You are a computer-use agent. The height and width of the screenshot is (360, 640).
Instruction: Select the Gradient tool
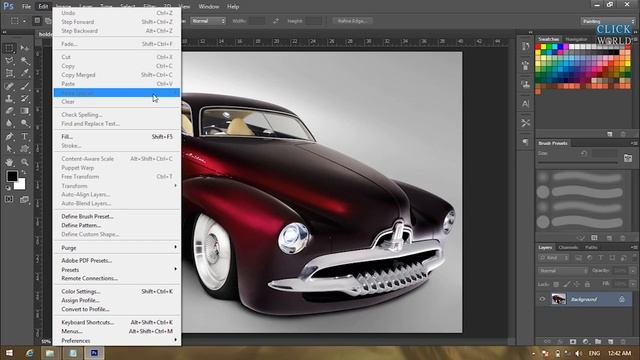[x=25, y=111]
